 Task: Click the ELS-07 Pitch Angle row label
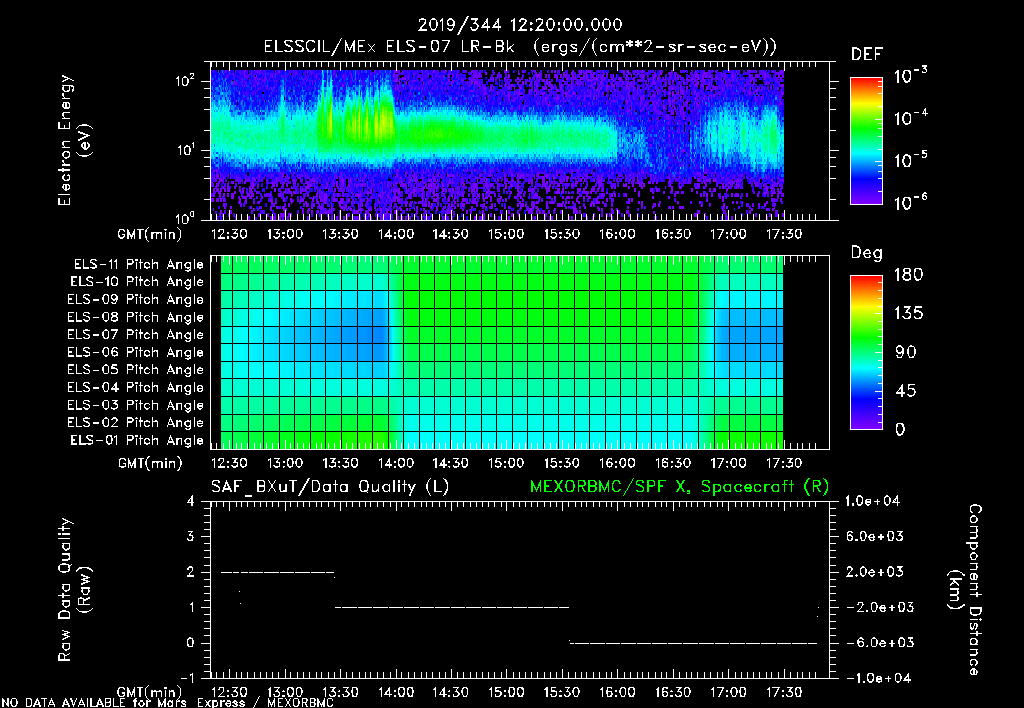pyautogui.click(x=135, y=334)
